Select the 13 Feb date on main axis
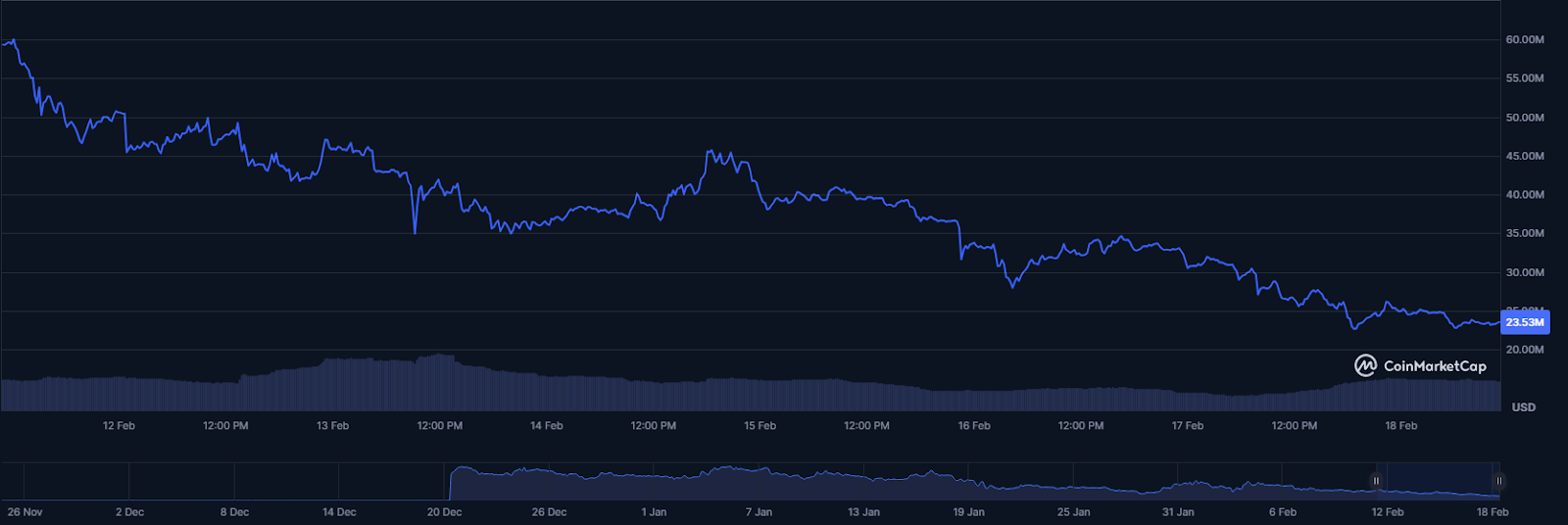This screenshot has width=1568, height=525. coord(332,426)
